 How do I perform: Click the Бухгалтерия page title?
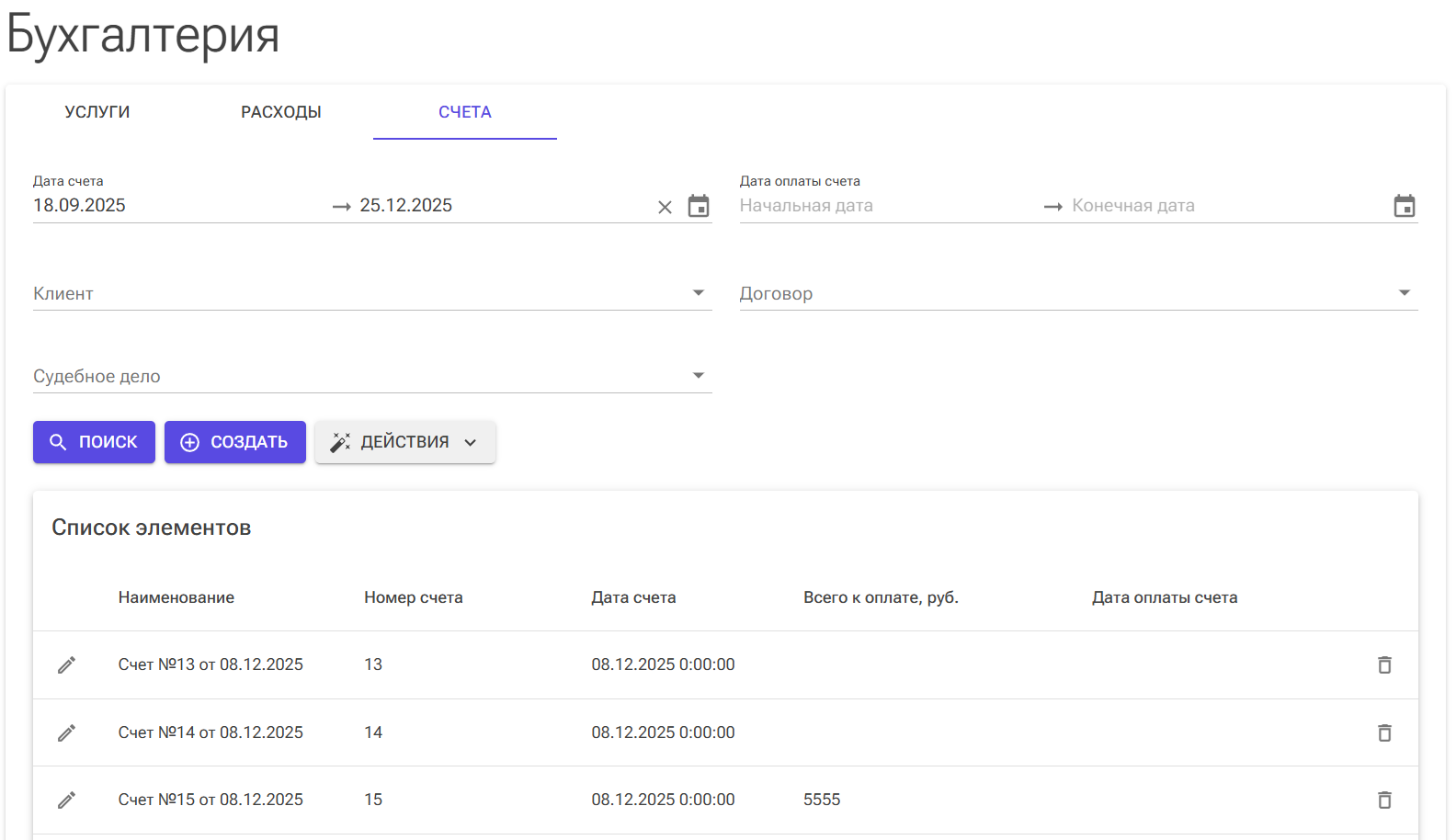pyautogui.click(x=142, y=35)
